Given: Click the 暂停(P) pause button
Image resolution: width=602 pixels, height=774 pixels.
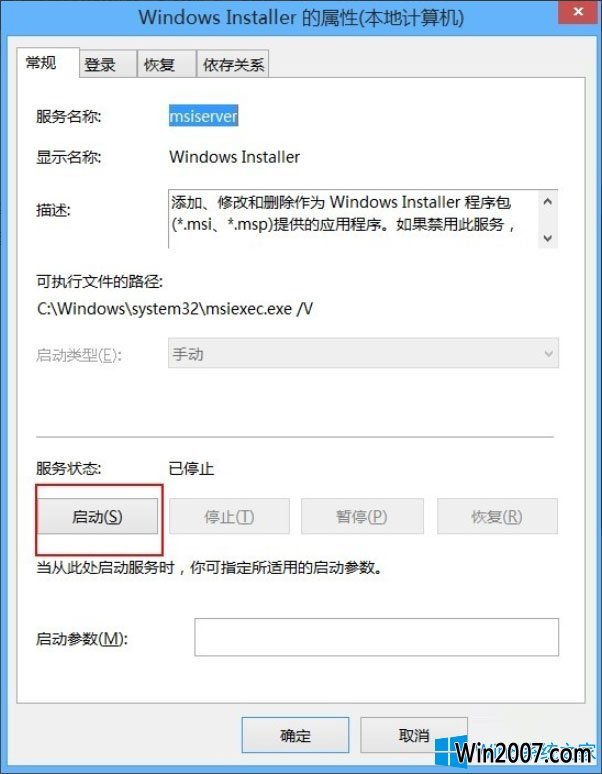Looking at the screenshot, I should point(362,516).
